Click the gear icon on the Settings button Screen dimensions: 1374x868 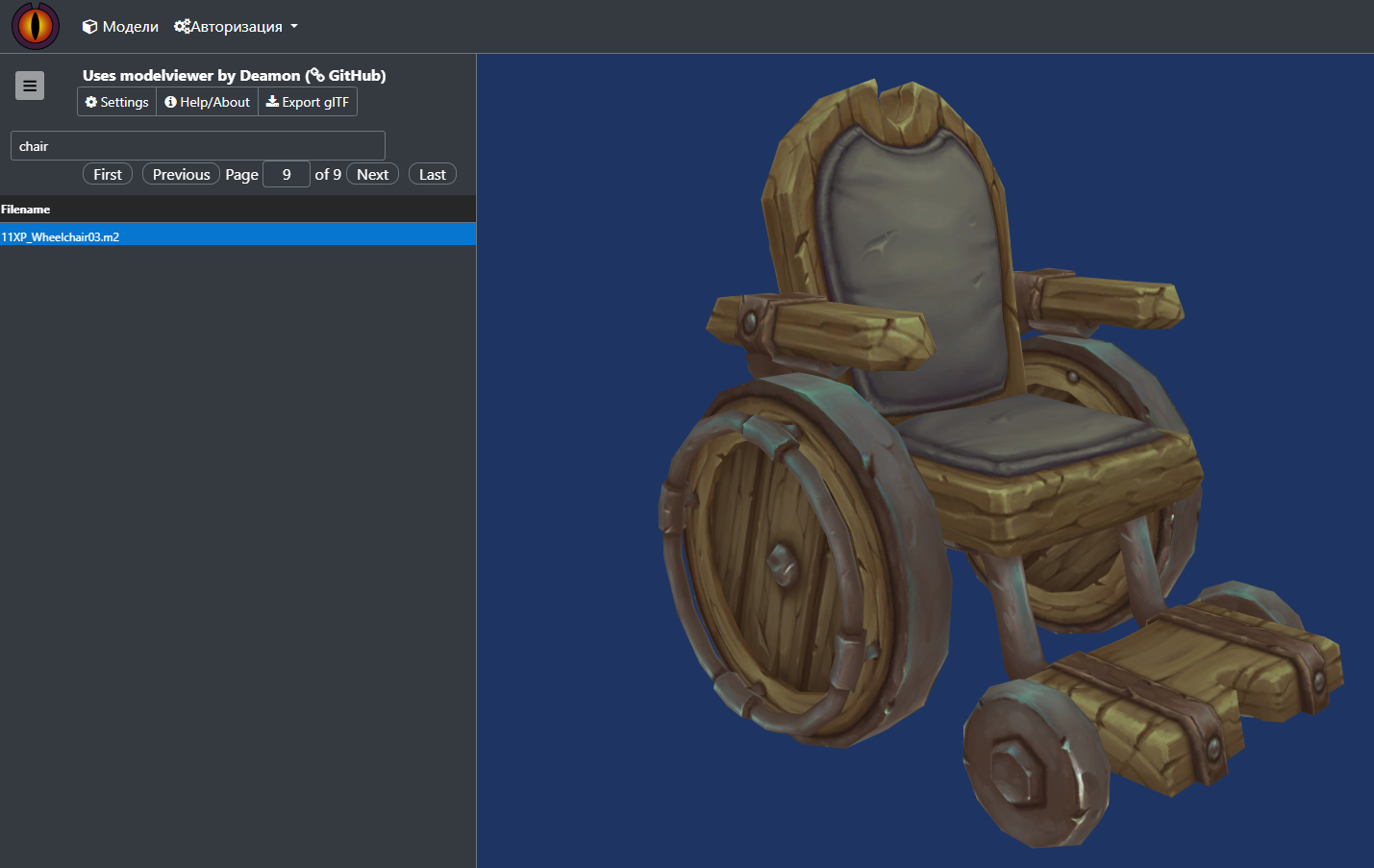click(x=91, y=102)
